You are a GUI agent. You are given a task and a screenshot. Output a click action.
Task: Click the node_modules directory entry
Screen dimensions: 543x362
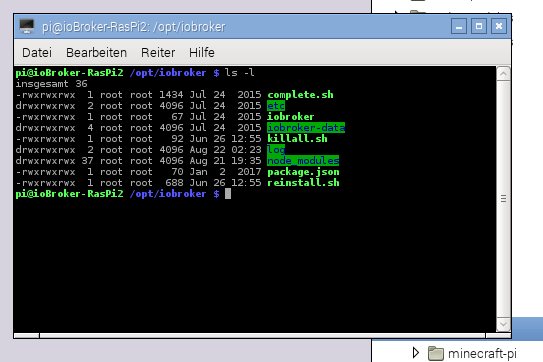[303, 161]
